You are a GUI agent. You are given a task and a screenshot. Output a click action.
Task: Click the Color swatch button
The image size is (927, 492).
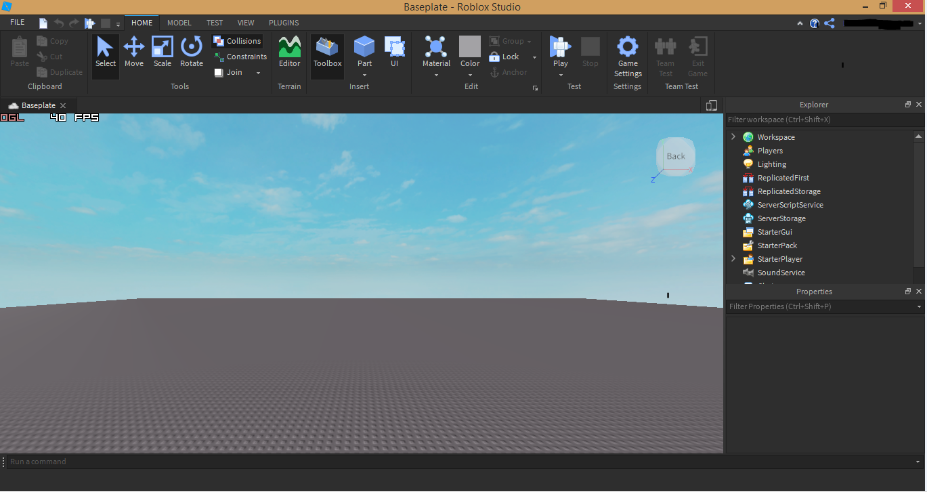[x=470, y=47]
